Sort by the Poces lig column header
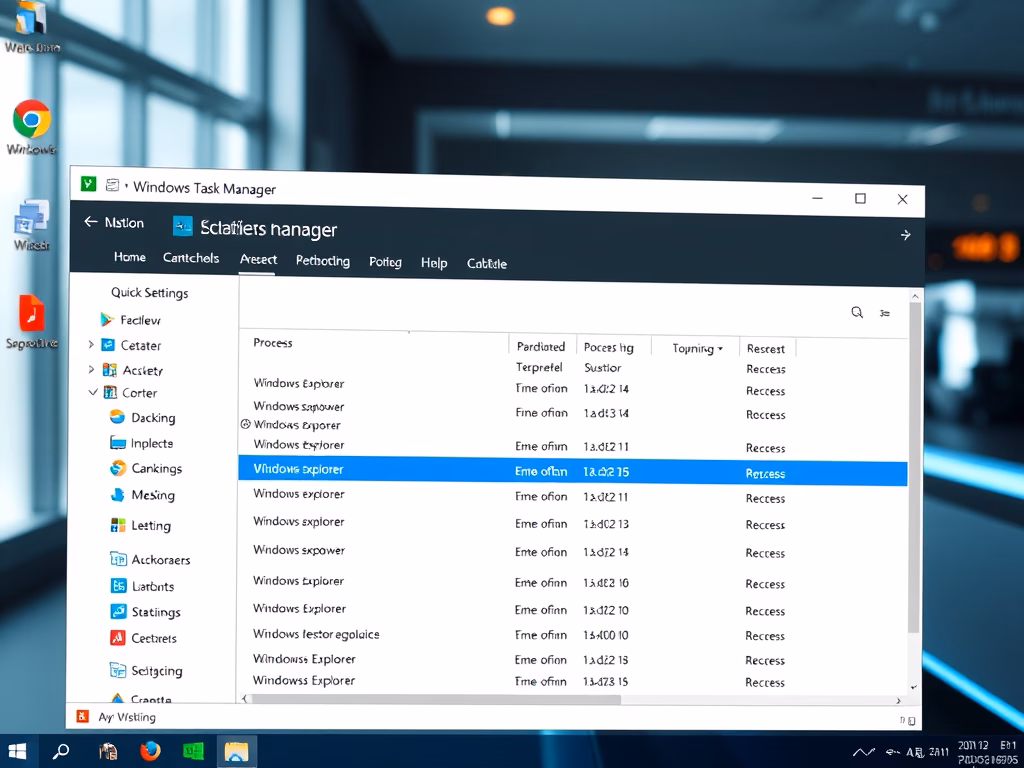 [609, 347]
